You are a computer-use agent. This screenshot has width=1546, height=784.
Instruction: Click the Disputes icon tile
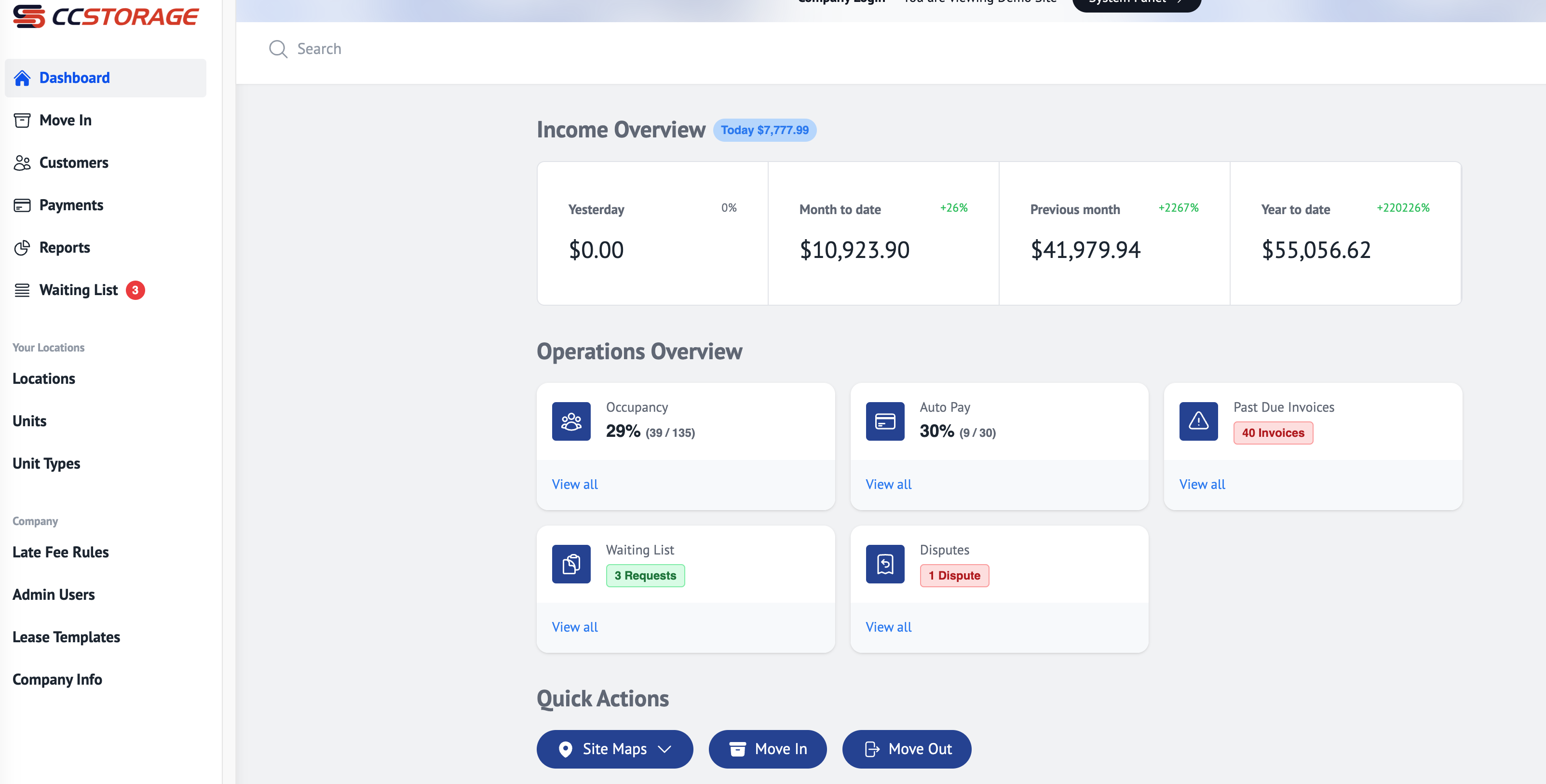(884, 564)
